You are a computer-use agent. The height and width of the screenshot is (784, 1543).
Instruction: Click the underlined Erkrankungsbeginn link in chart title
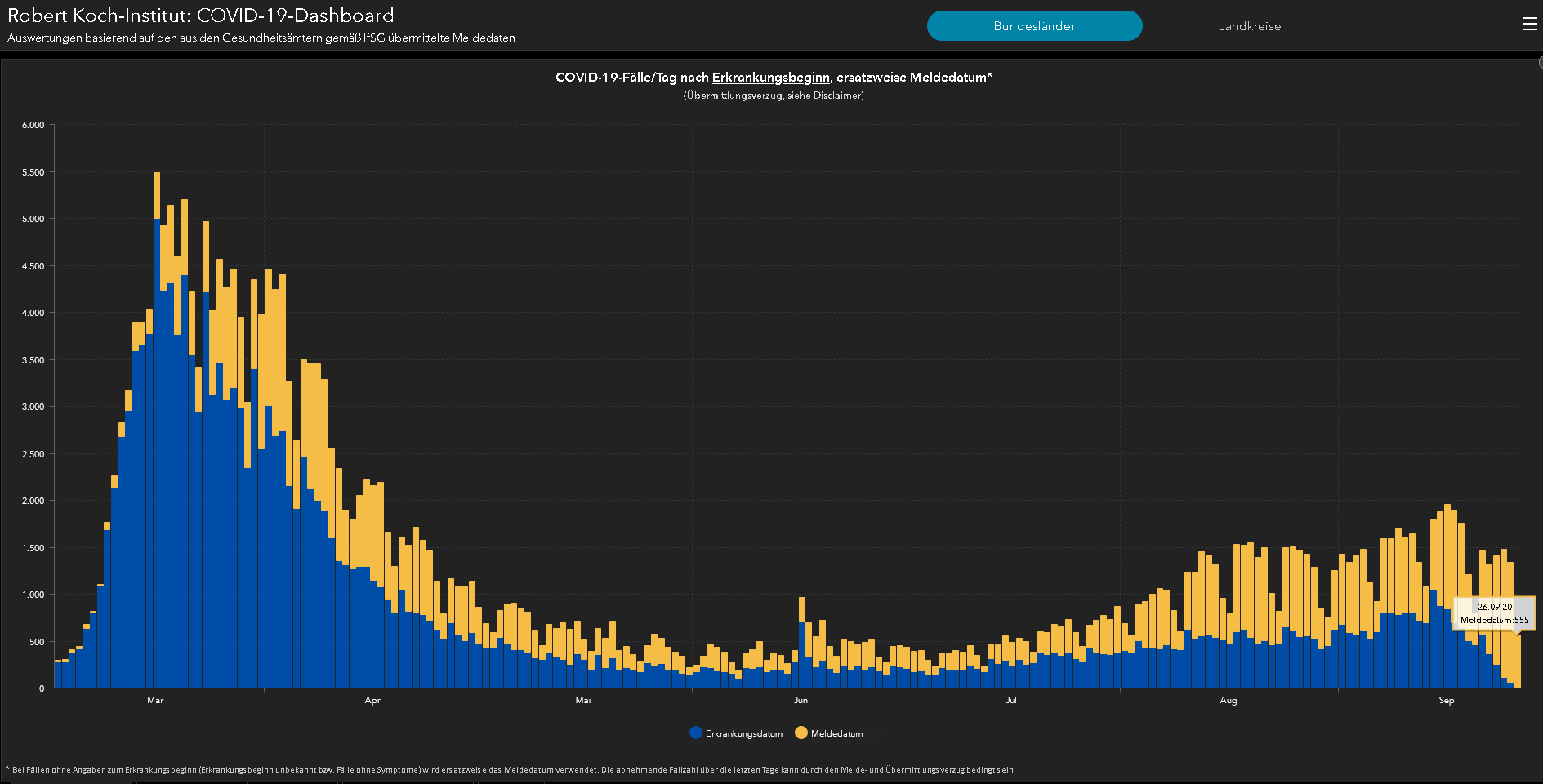coord(770,78)
